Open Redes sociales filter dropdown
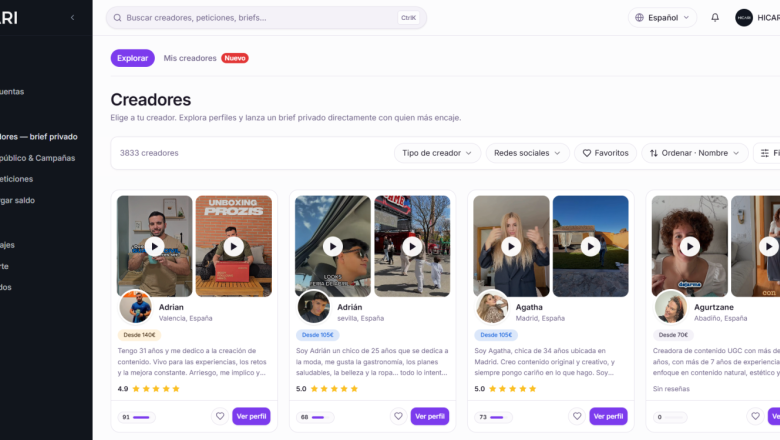Viewport: 780px width, 440px height. 527,153
